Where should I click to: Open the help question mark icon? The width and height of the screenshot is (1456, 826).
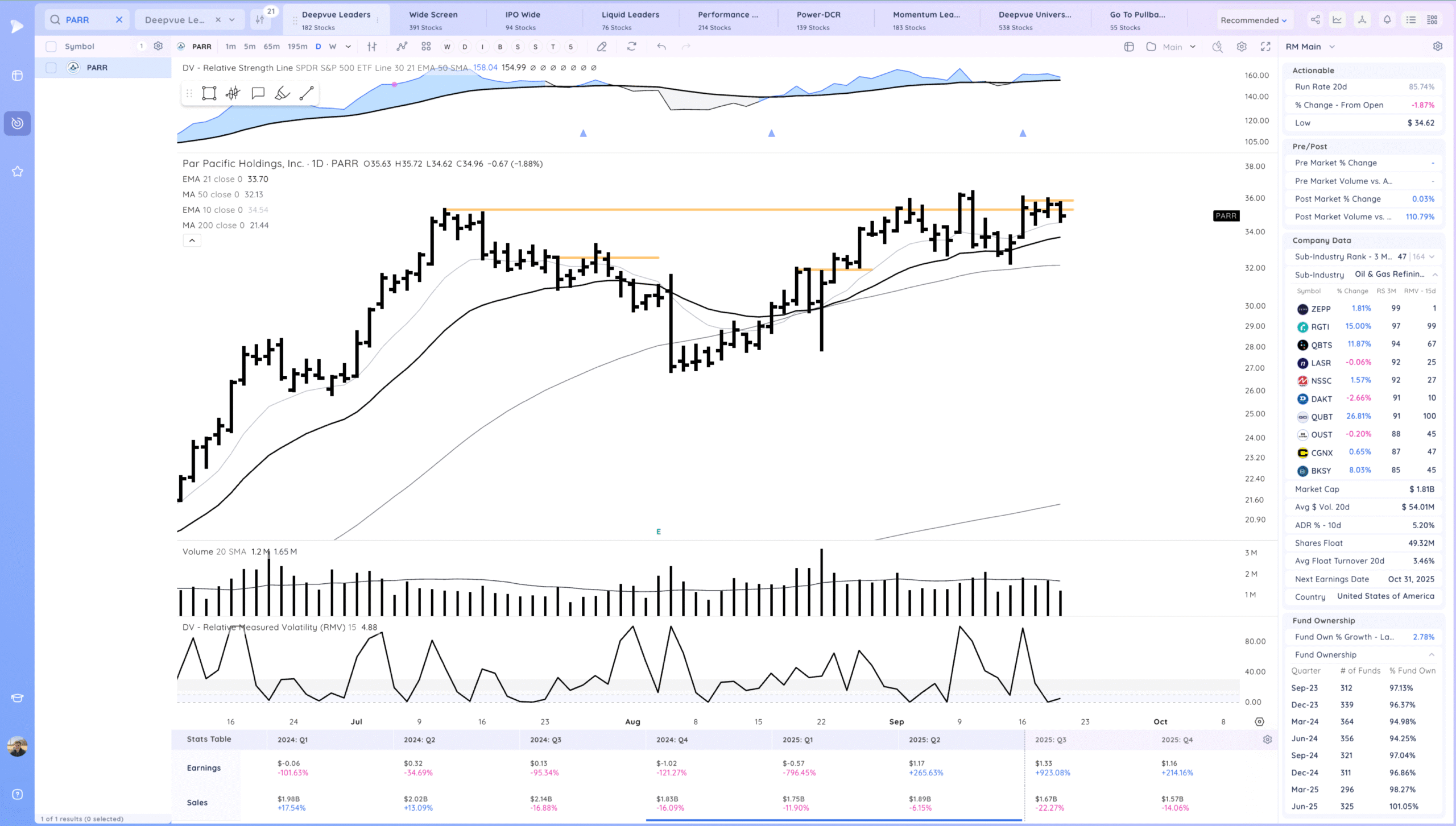(17, 794)
